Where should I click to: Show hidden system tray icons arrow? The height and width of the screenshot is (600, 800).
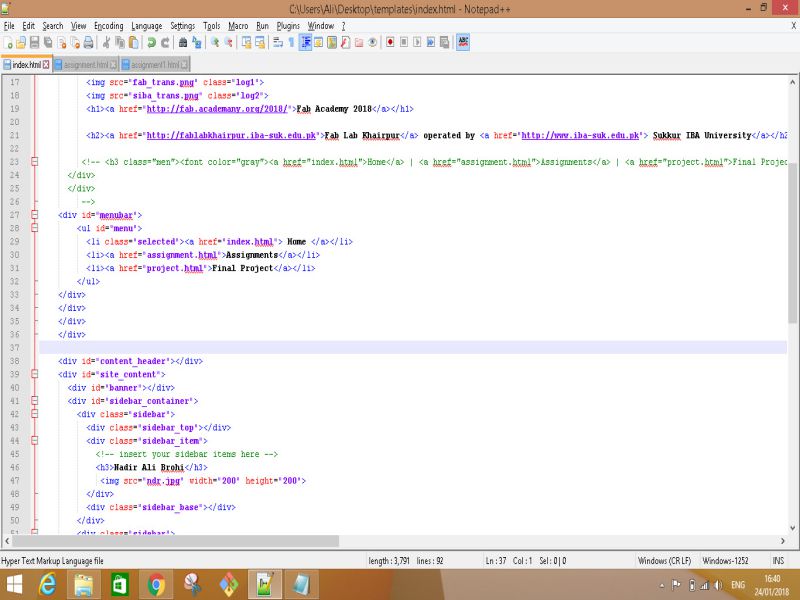[662, 585]
